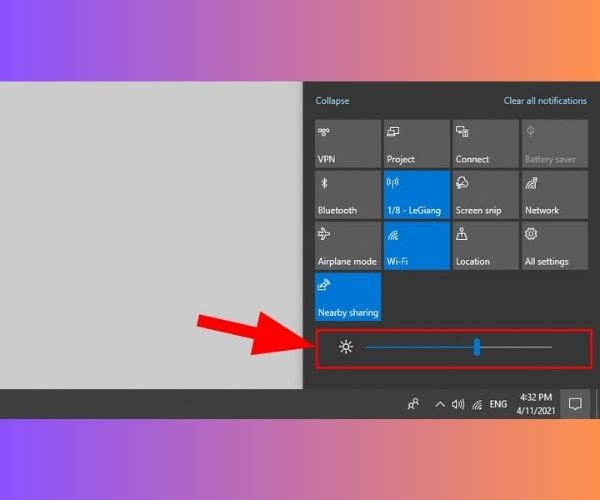
Task: Clear all notifications
Action: pos(545,101)
